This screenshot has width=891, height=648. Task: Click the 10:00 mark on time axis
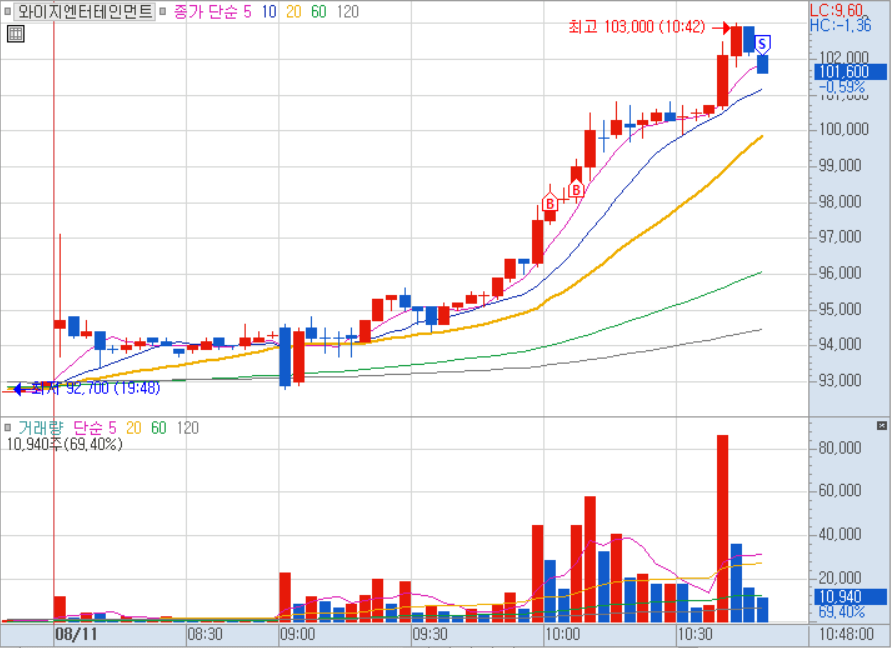[562, 634]
